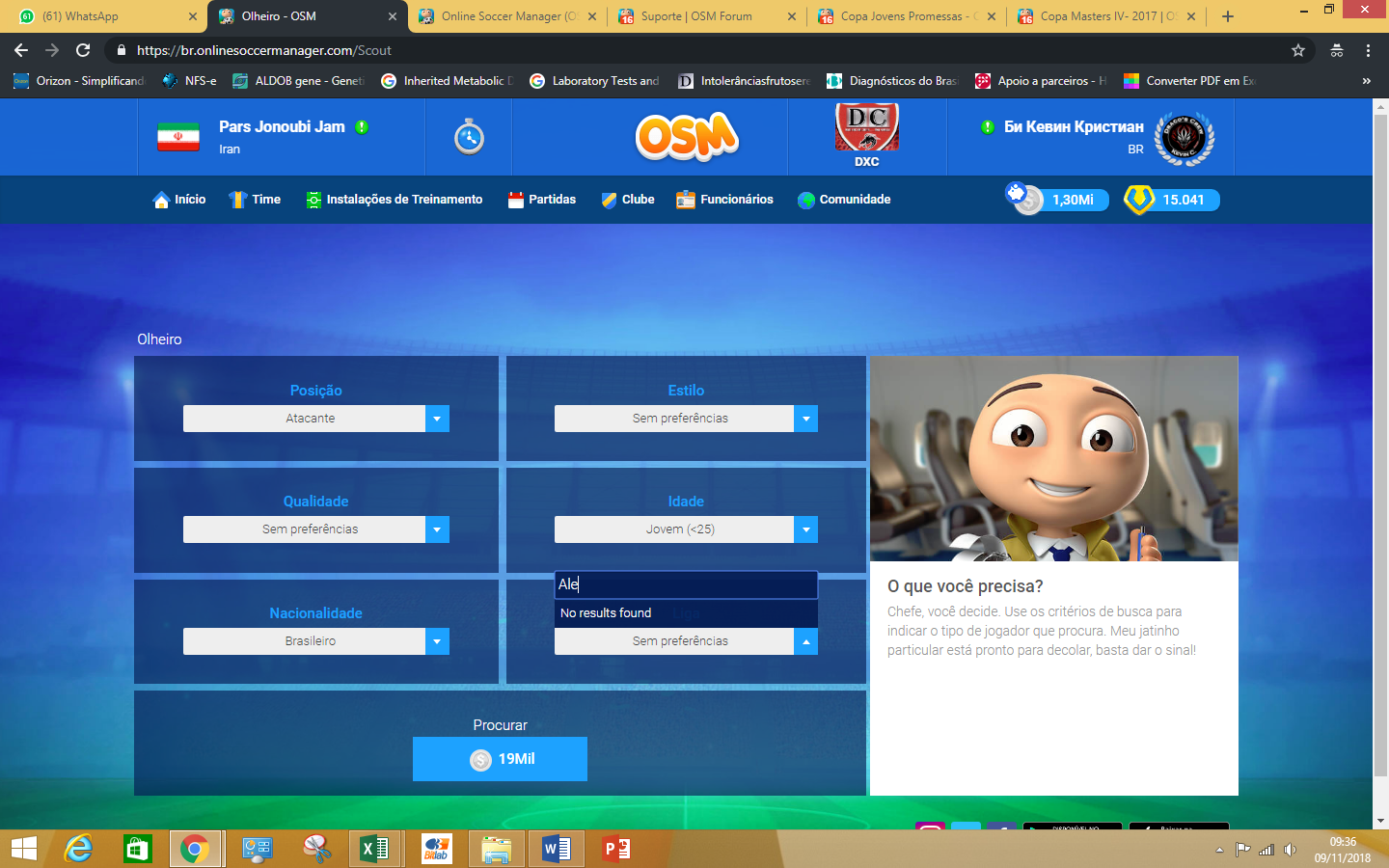1389x868 pixels.
Task: Click the Iran flag next to Pars Jonoubi Jam
Action: [178, 137]
